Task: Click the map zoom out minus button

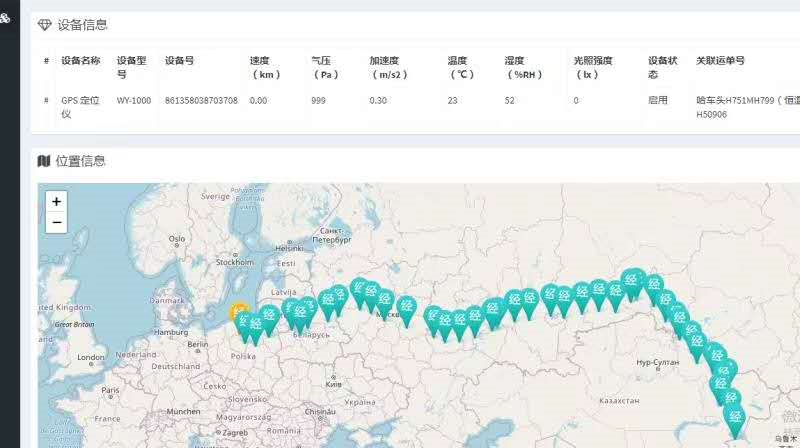Action: [57, 223]
